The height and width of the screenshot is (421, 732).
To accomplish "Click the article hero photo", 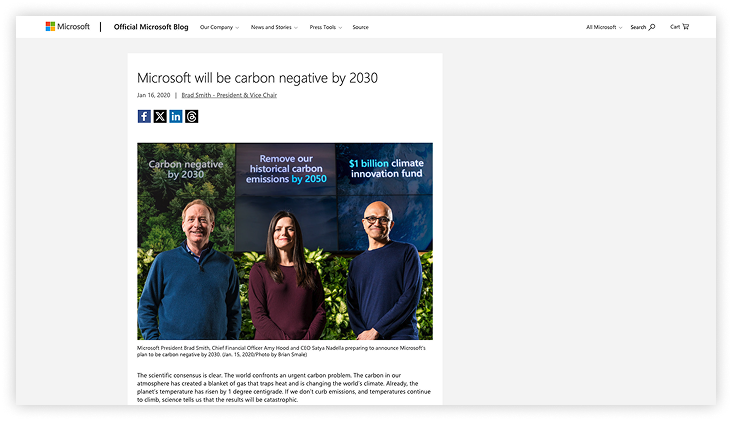I will coord(285,241).
